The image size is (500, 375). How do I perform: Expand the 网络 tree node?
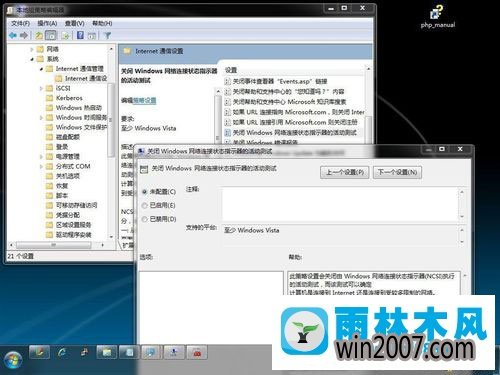(x=32, y=49)
